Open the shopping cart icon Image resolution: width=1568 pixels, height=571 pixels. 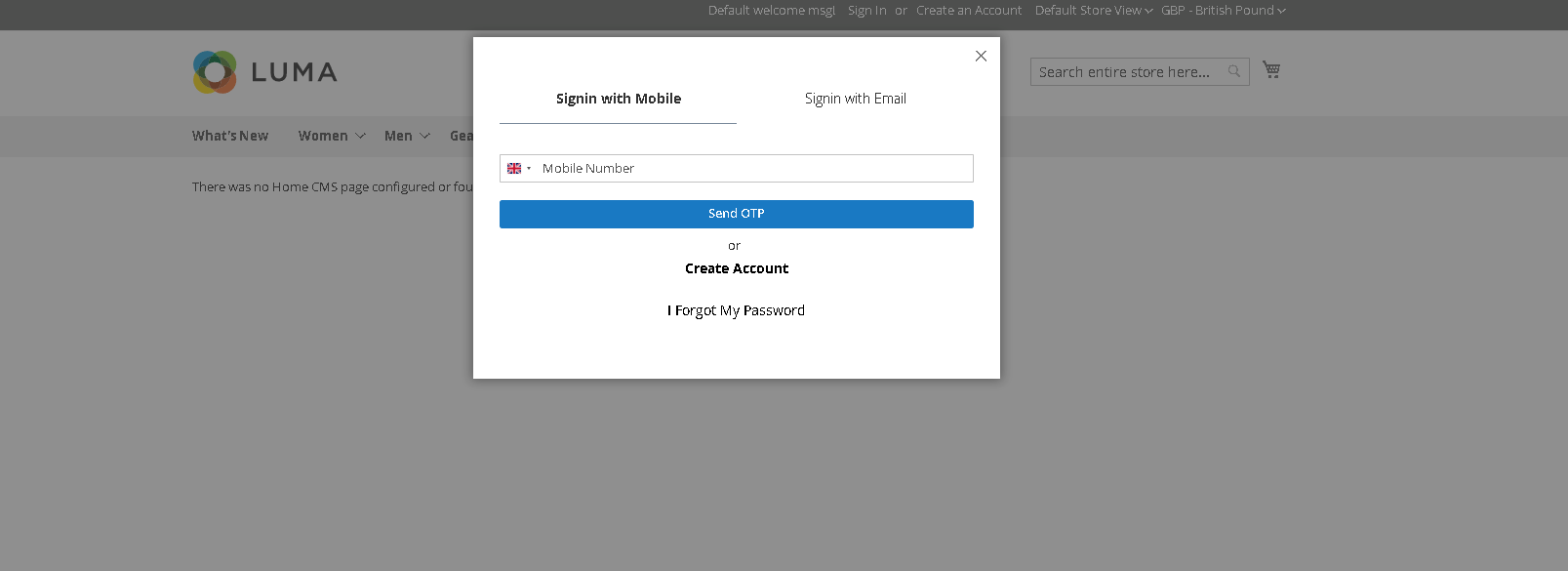pyautogui.click(x=1270, y=69)
